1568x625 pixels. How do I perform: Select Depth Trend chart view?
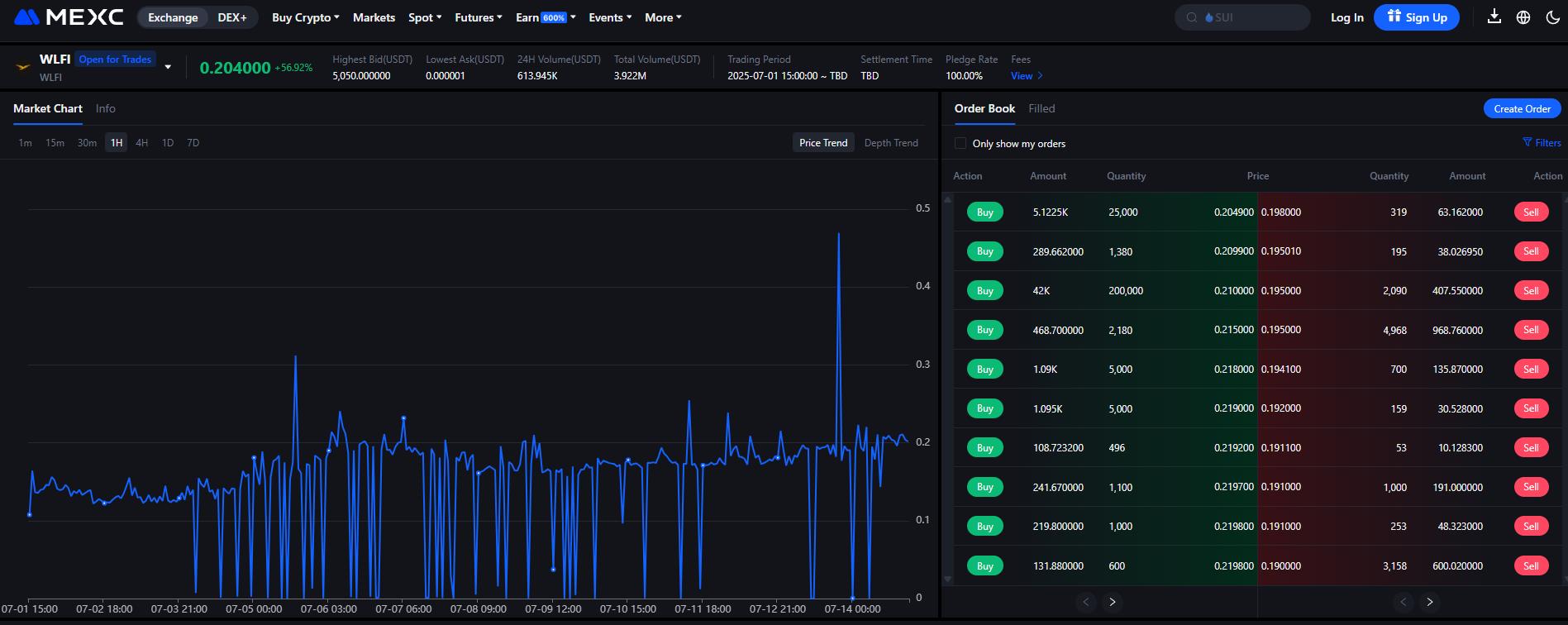[891, 143]
